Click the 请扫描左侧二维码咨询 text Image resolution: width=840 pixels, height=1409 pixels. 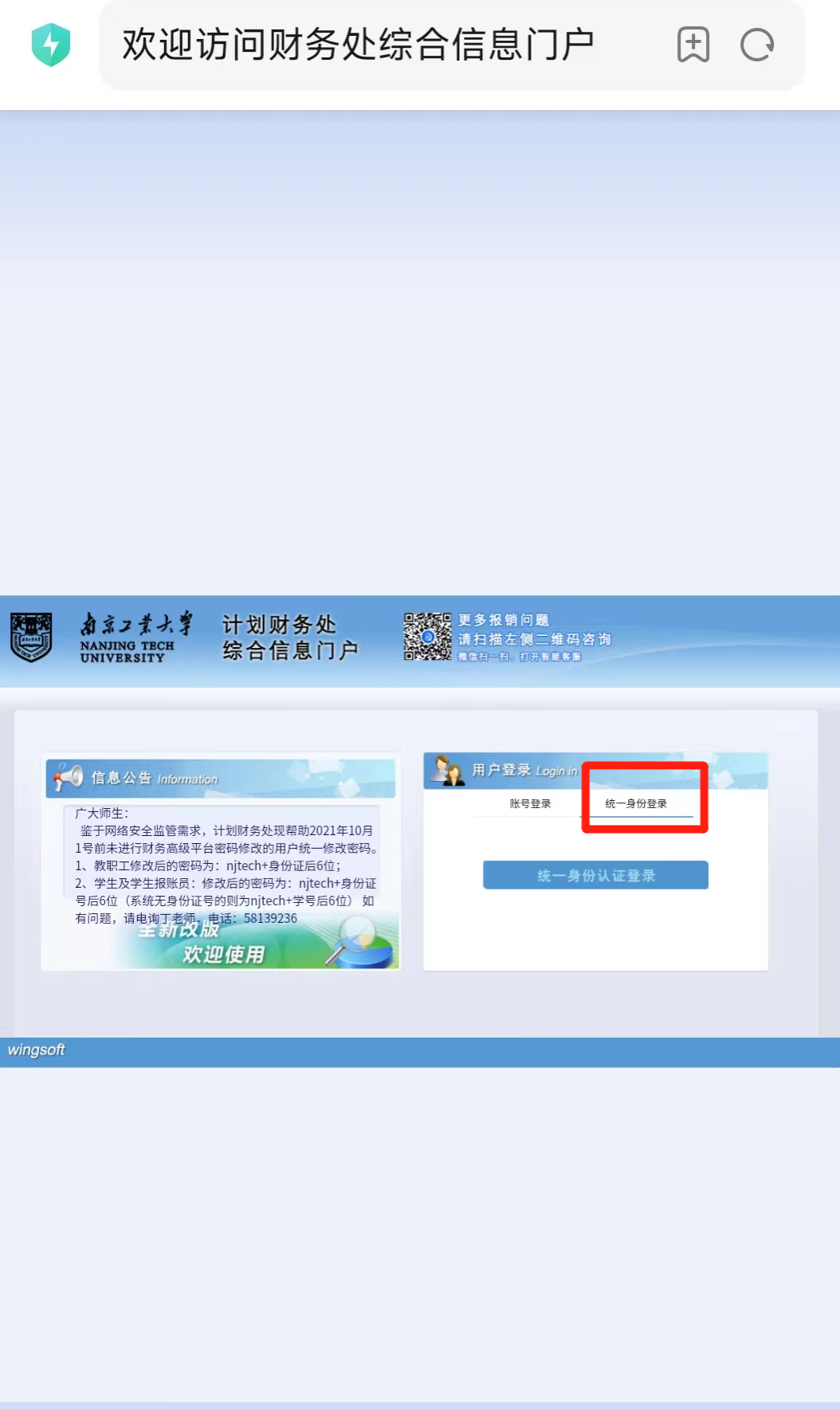point(535,639)
